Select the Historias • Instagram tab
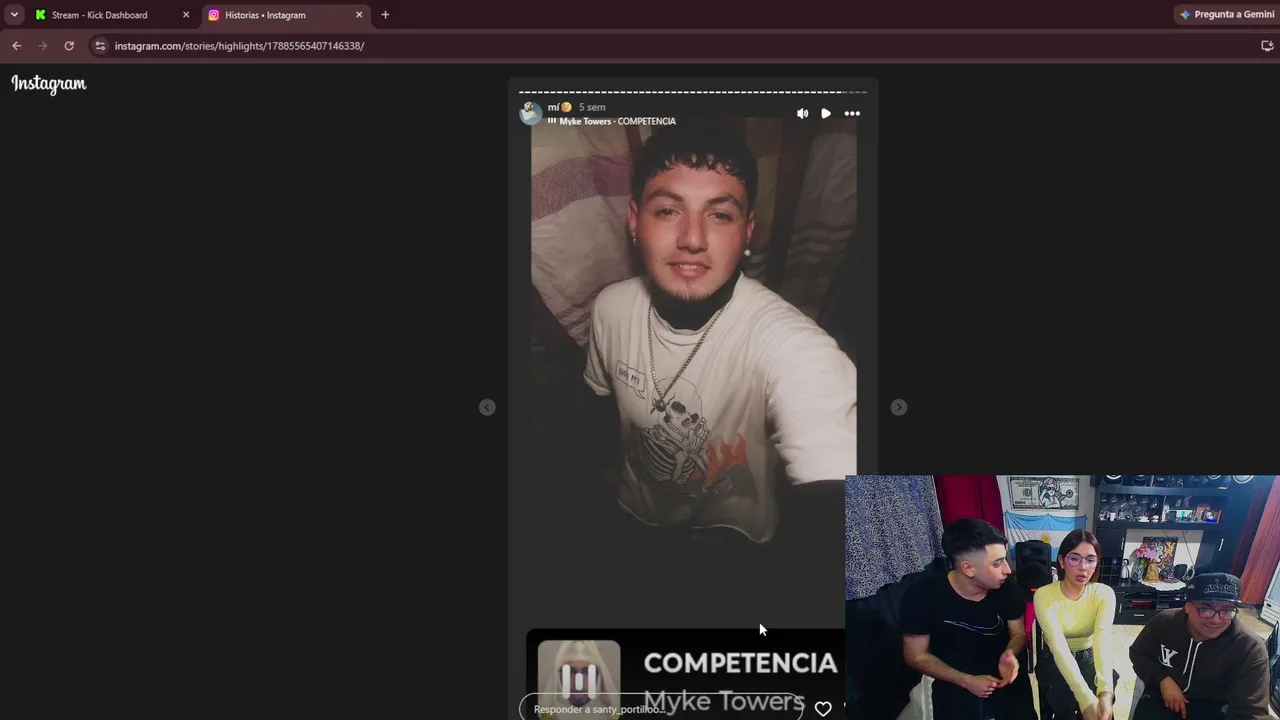Viewport: 1280px width, 720px height. point(285,15)
